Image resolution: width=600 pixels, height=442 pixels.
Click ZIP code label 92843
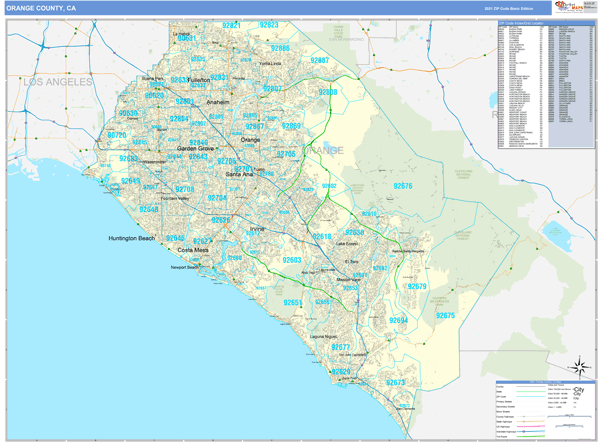198,157
